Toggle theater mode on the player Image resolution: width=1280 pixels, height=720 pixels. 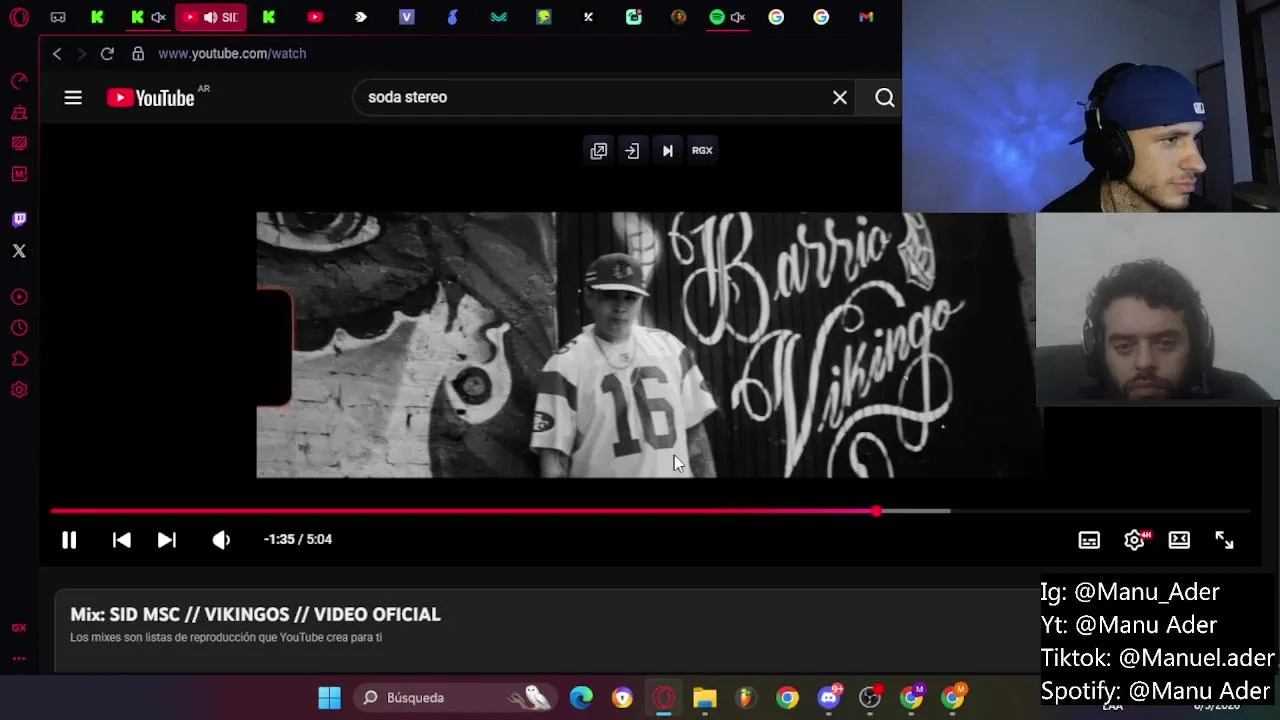pos(1179,540)
